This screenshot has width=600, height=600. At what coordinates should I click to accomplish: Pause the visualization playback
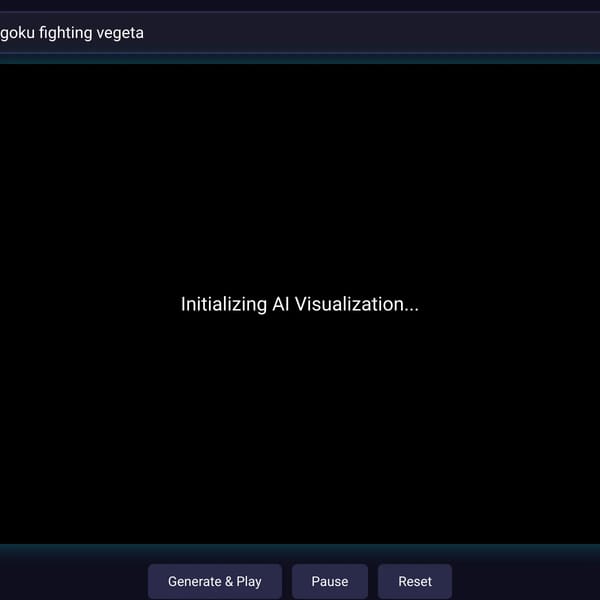pos(330,581)
